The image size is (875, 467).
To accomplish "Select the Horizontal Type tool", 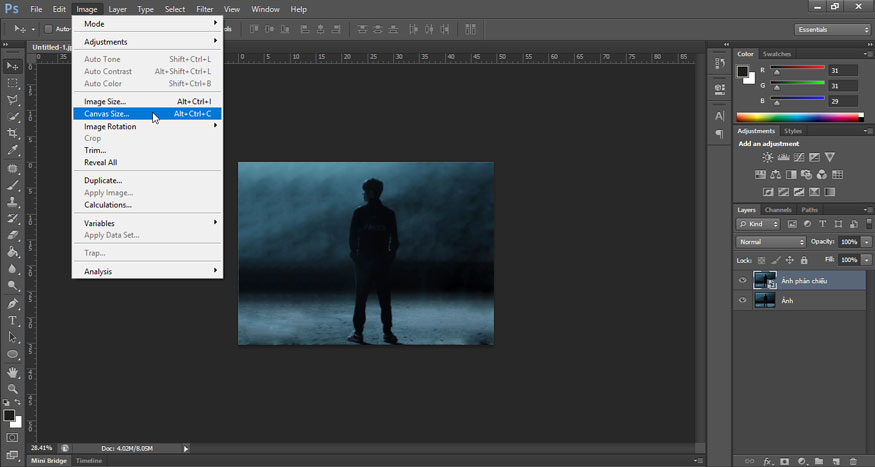I will 12,320.
